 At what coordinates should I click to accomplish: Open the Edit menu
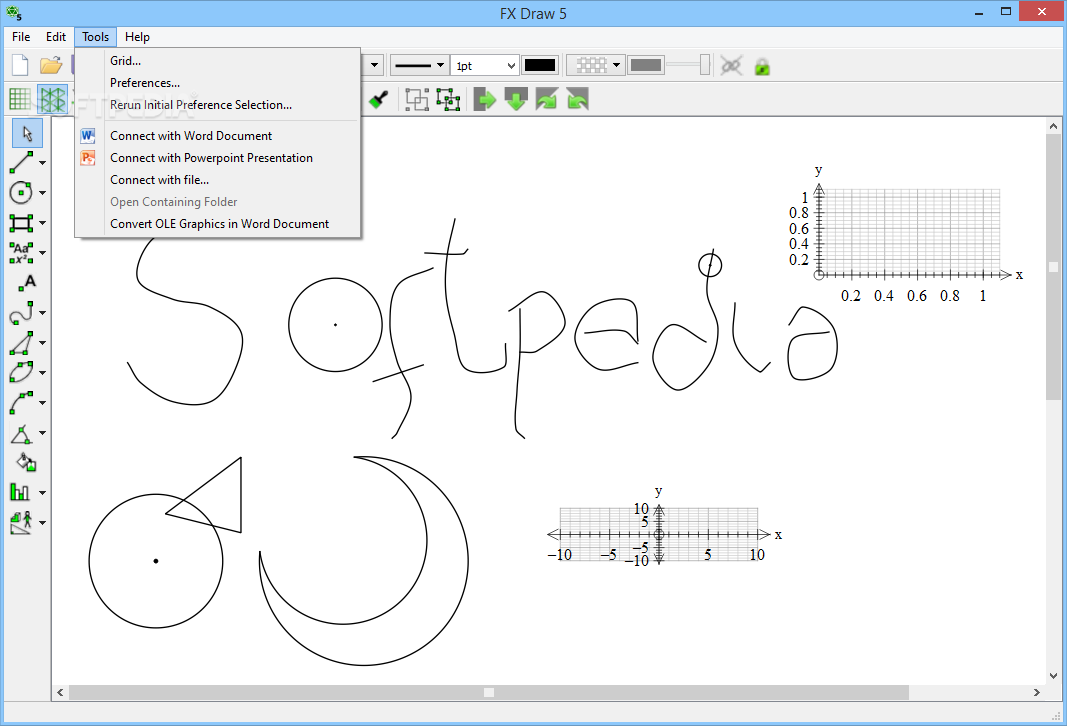coord(56,37)
